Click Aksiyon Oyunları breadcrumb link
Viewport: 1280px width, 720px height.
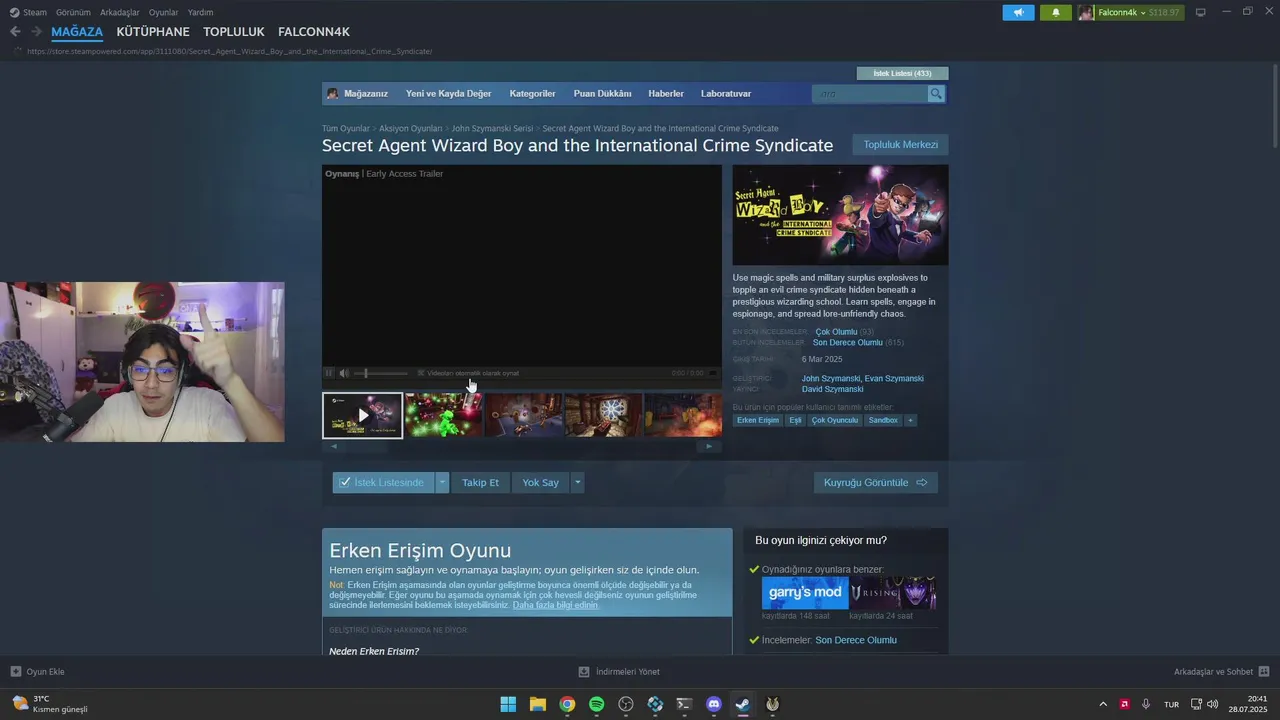(x=410, y=128)
